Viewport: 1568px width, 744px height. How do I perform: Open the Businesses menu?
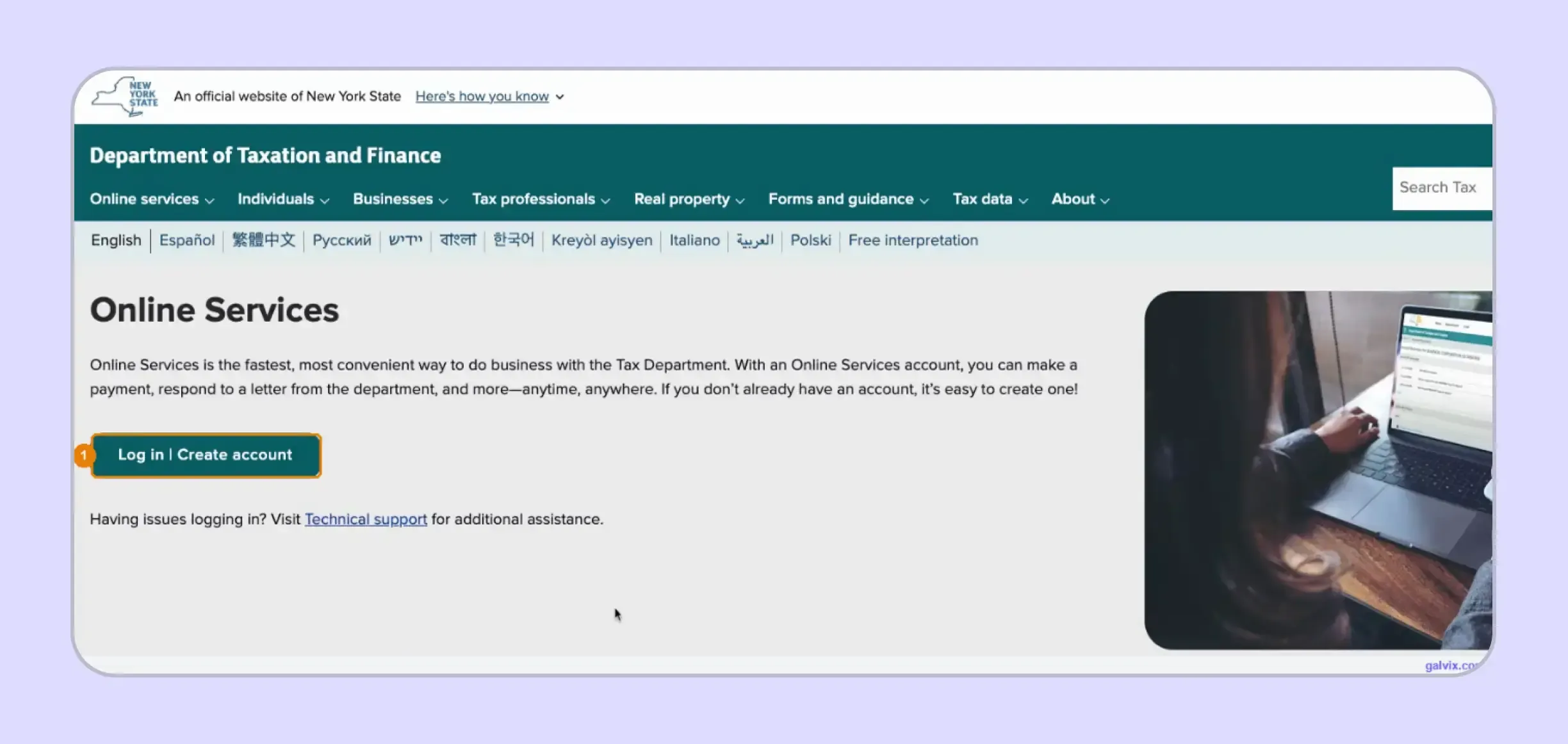point(400,199)
